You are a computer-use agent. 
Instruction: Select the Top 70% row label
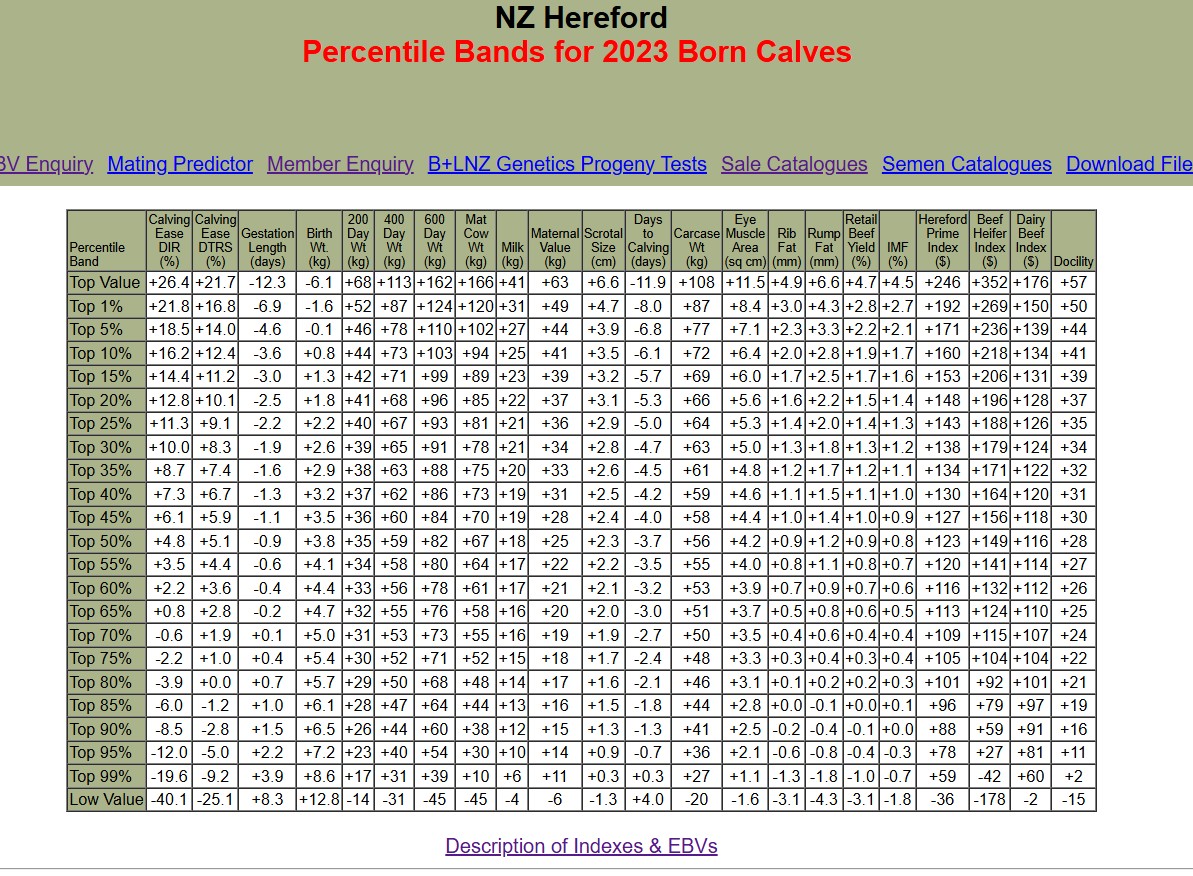tap(107, 635)
